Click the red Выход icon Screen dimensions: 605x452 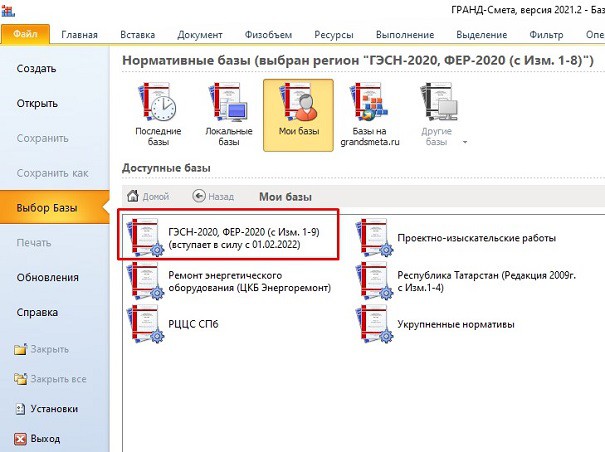point(20,439)
